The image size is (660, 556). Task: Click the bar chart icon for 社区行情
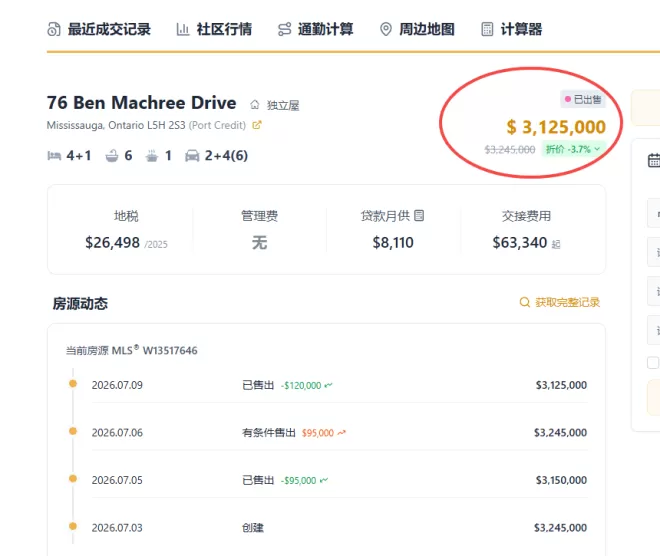coord(183,29)
